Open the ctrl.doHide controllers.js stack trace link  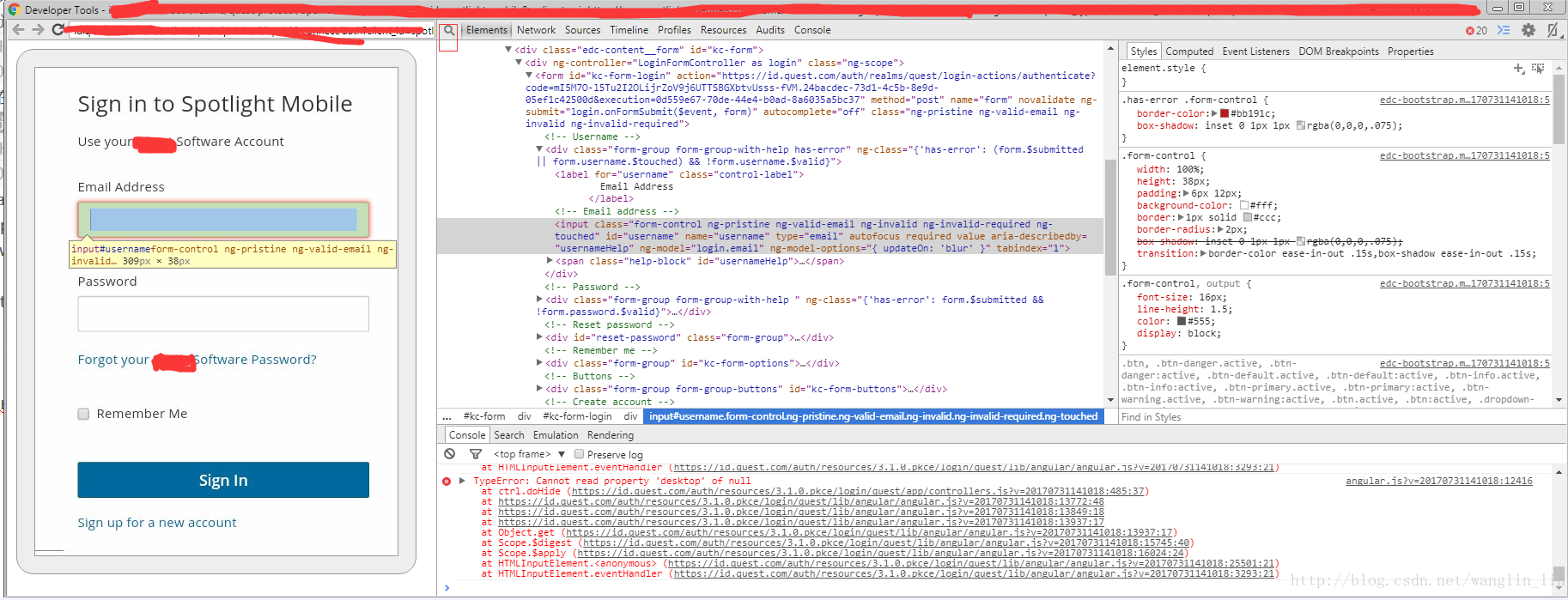point(858,491)
